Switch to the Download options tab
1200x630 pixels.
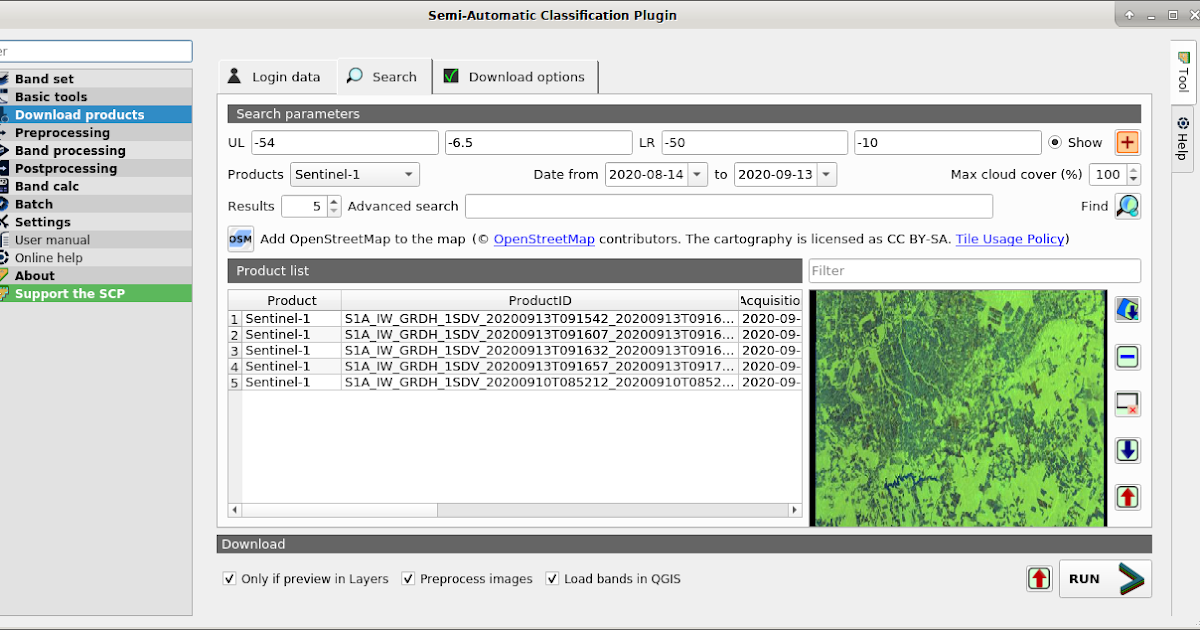514,76
